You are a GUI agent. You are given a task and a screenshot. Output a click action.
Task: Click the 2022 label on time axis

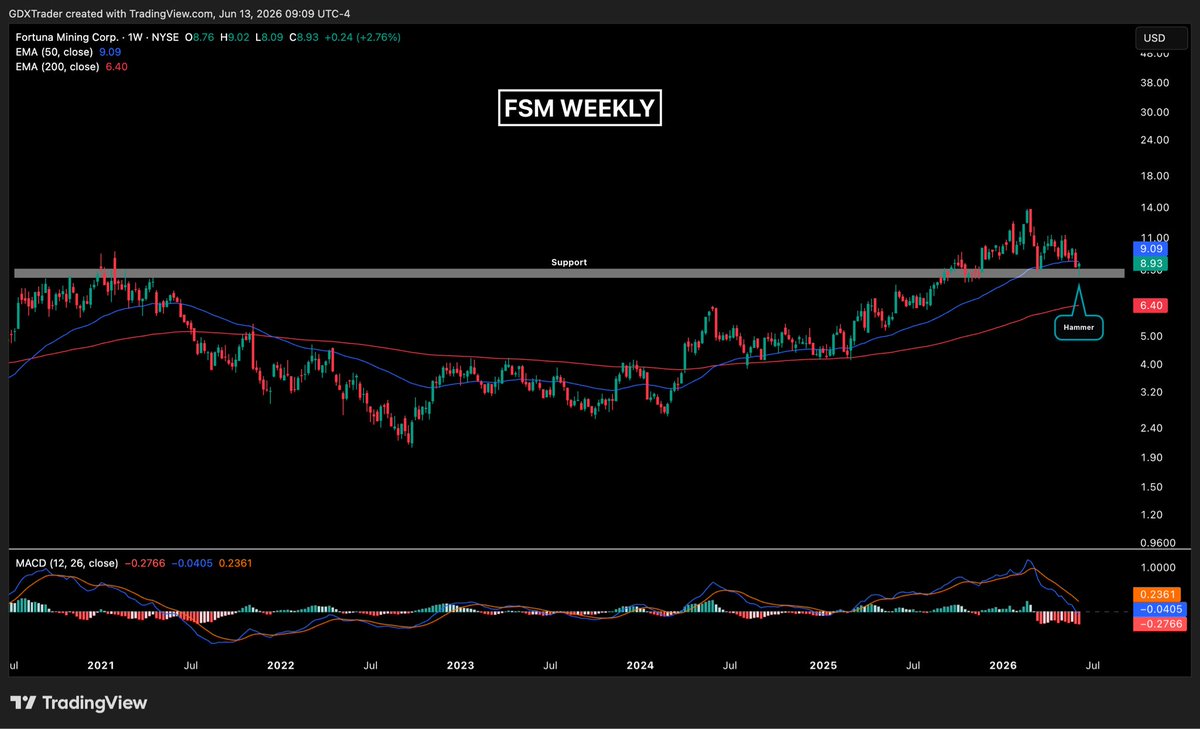pyautogui.click(x=280, y=664)
